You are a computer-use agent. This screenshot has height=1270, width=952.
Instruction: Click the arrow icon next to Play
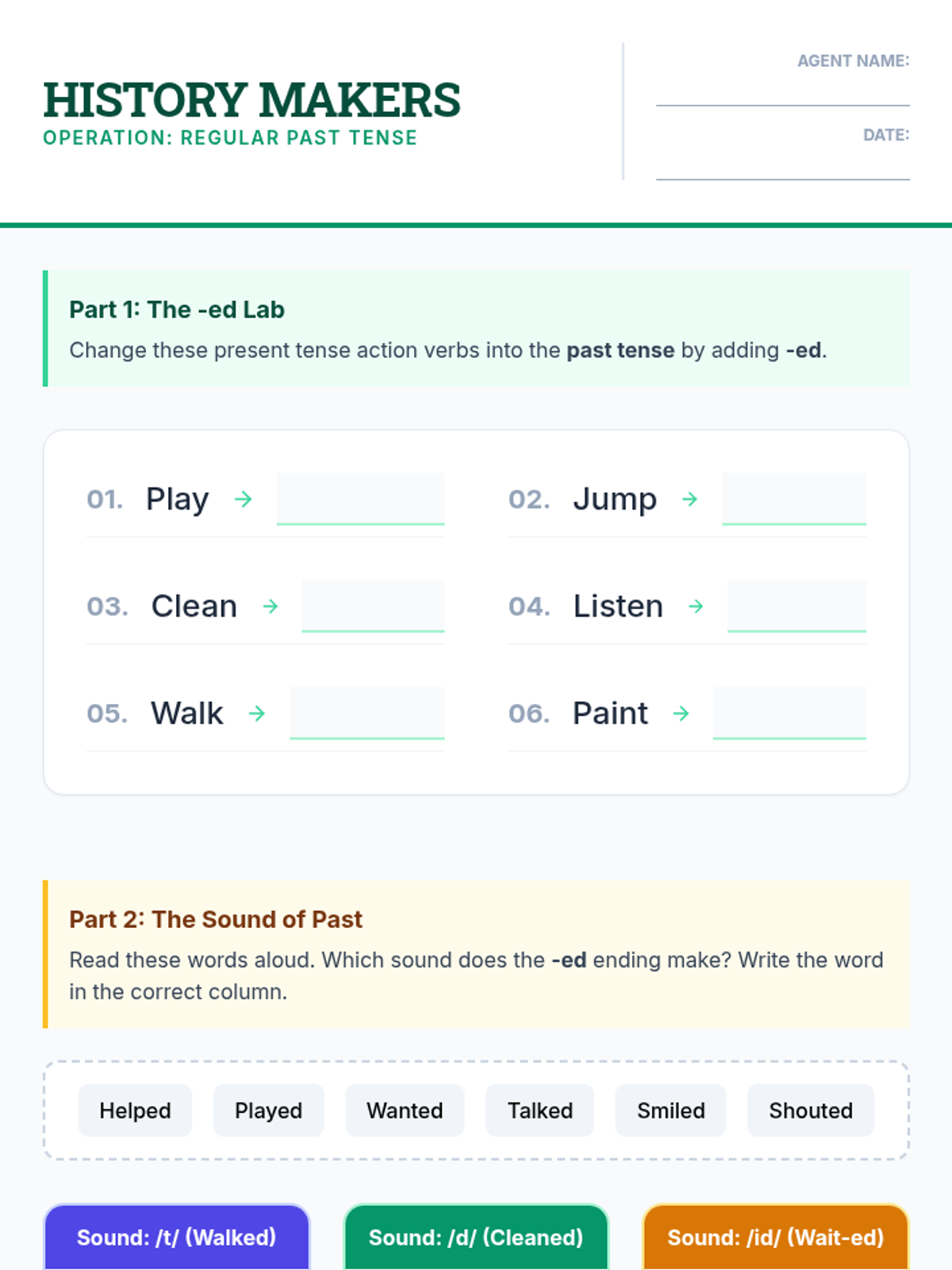(244, 499)
